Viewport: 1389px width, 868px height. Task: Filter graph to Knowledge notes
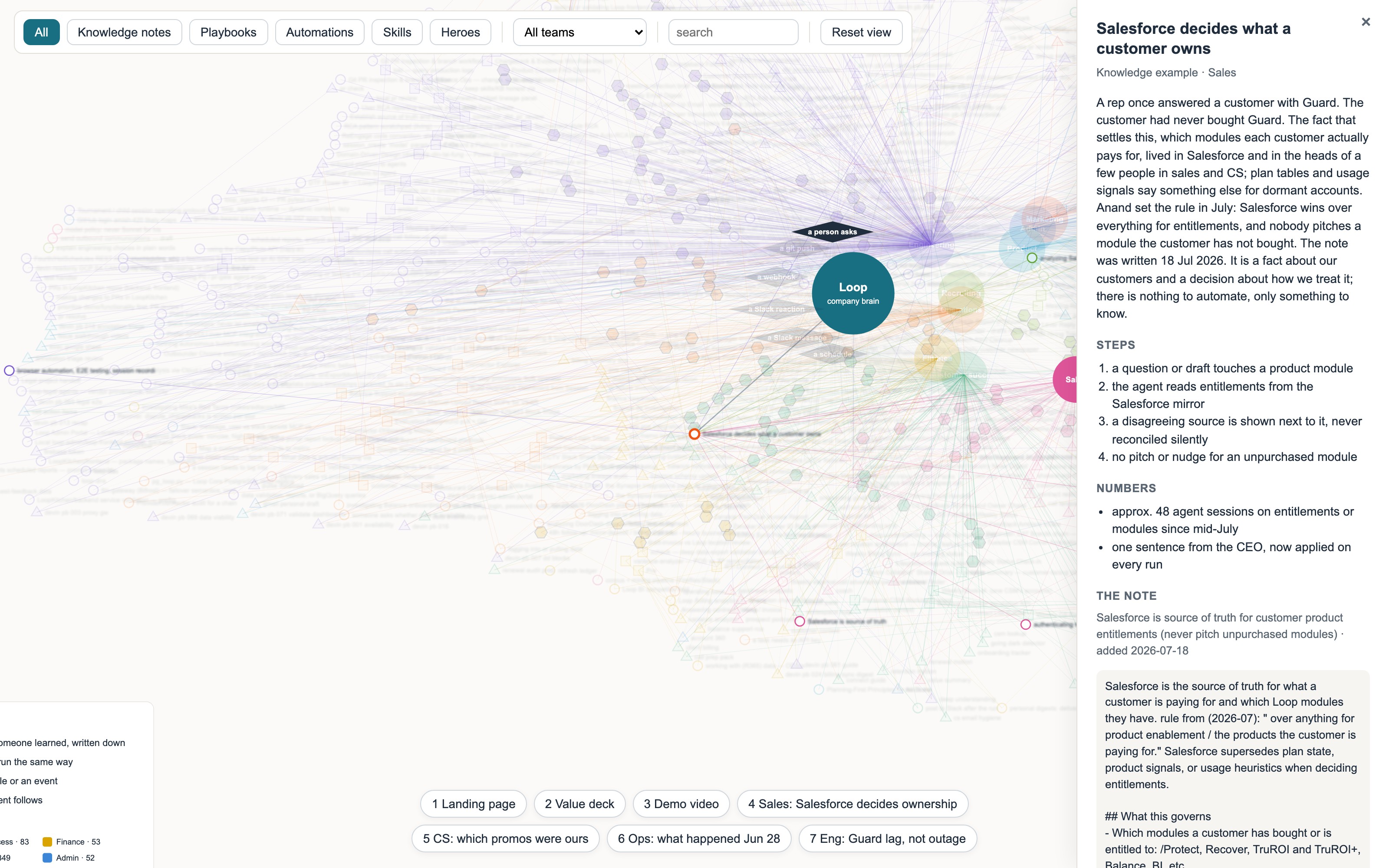click(x=124, y=32)
